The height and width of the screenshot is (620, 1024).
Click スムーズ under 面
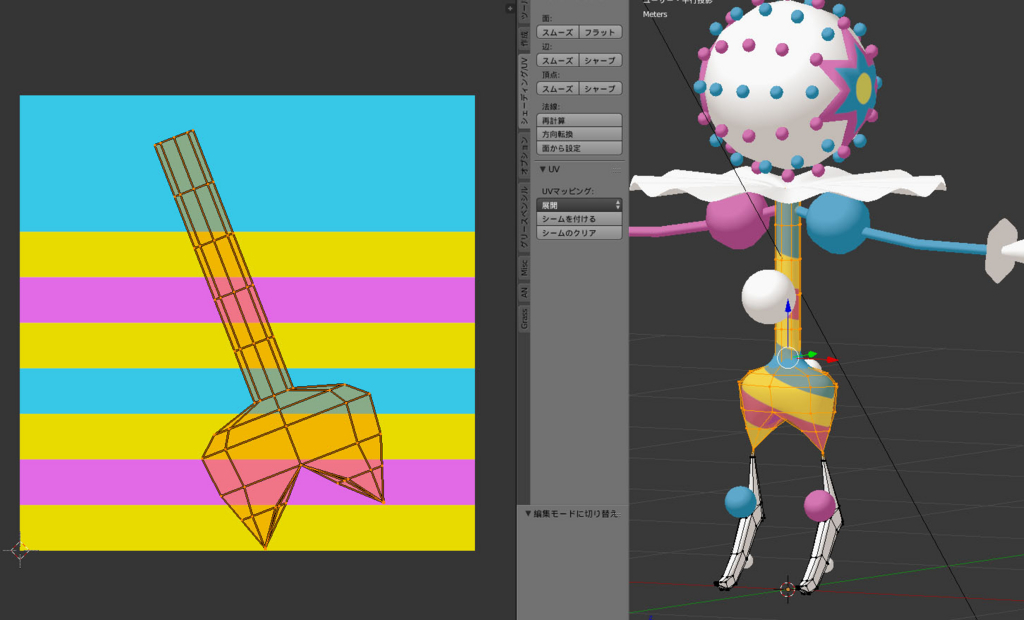pyautogui.click(x=558, y=32)
